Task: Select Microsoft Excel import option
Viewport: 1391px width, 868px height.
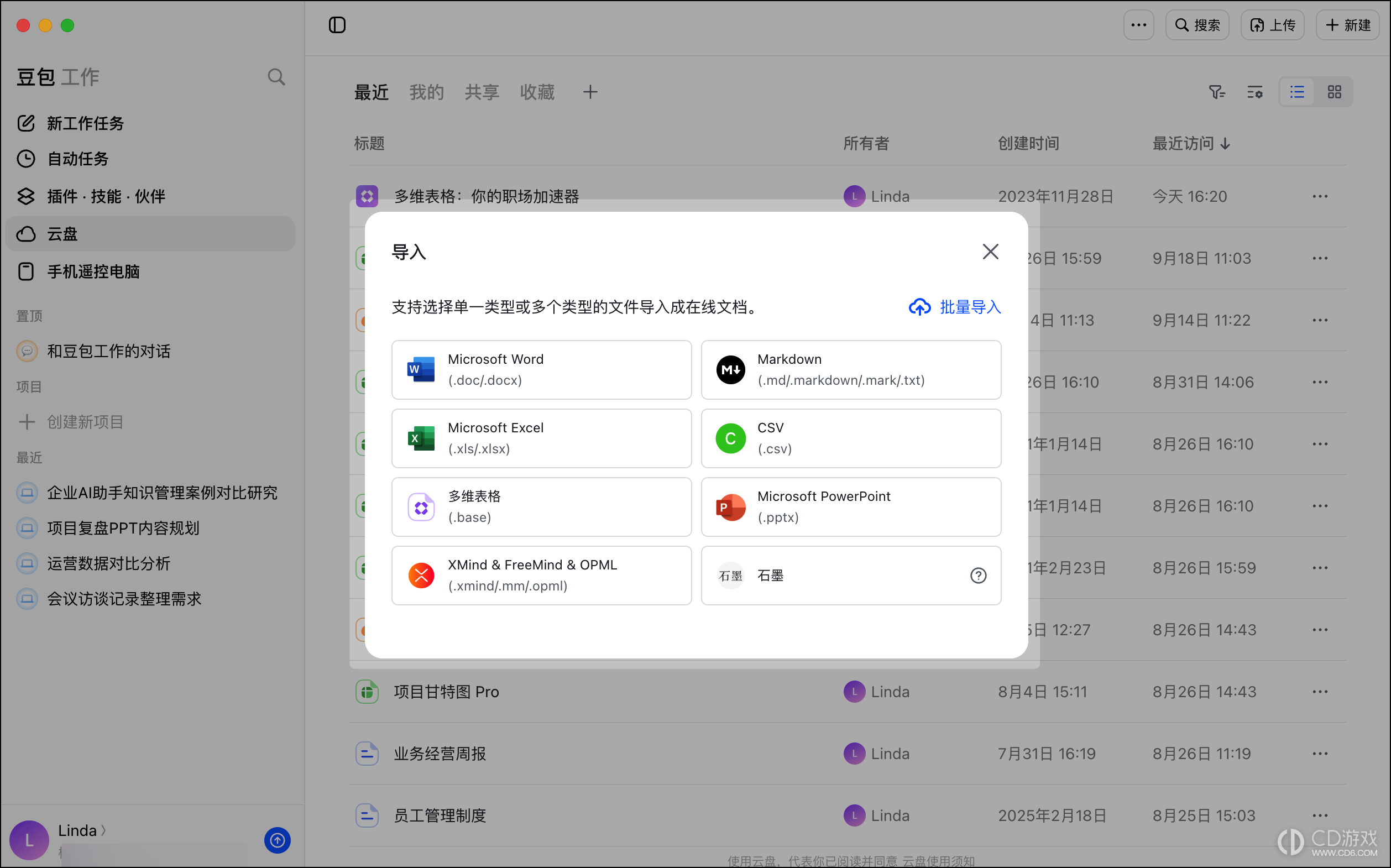Action: click(x=541, y=438)
